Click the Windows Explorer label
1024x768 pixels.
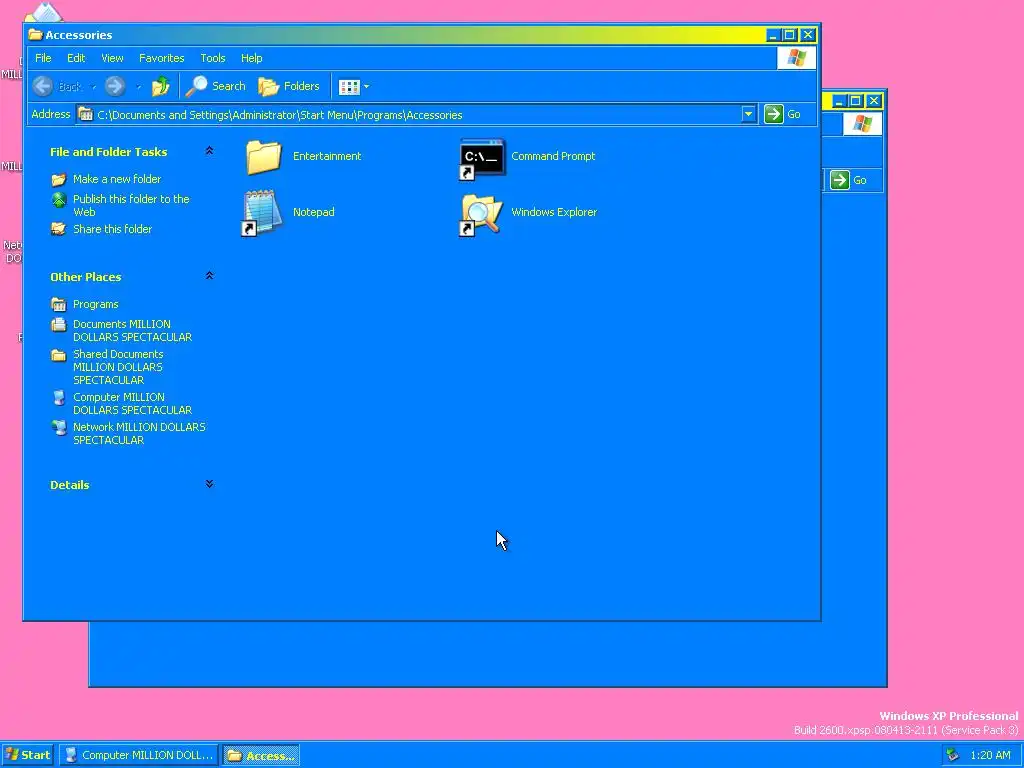pyautogui.click(x=554, y=212)
